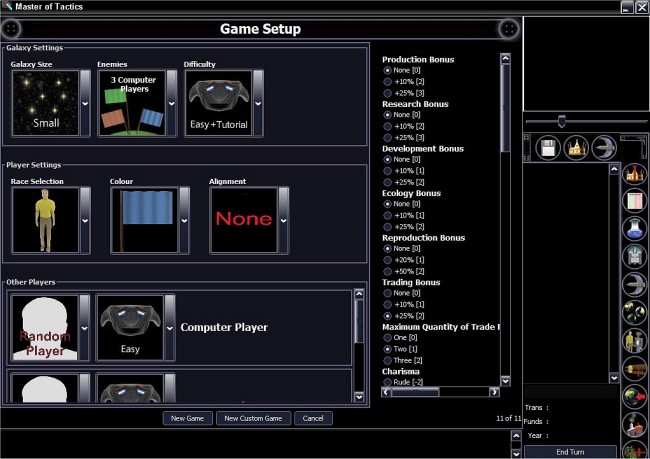The height and width of the screenshot is (459, 650).
Task: Click the bonus options horizontal scrollbar thumb
Action: (x=415, y=392)
